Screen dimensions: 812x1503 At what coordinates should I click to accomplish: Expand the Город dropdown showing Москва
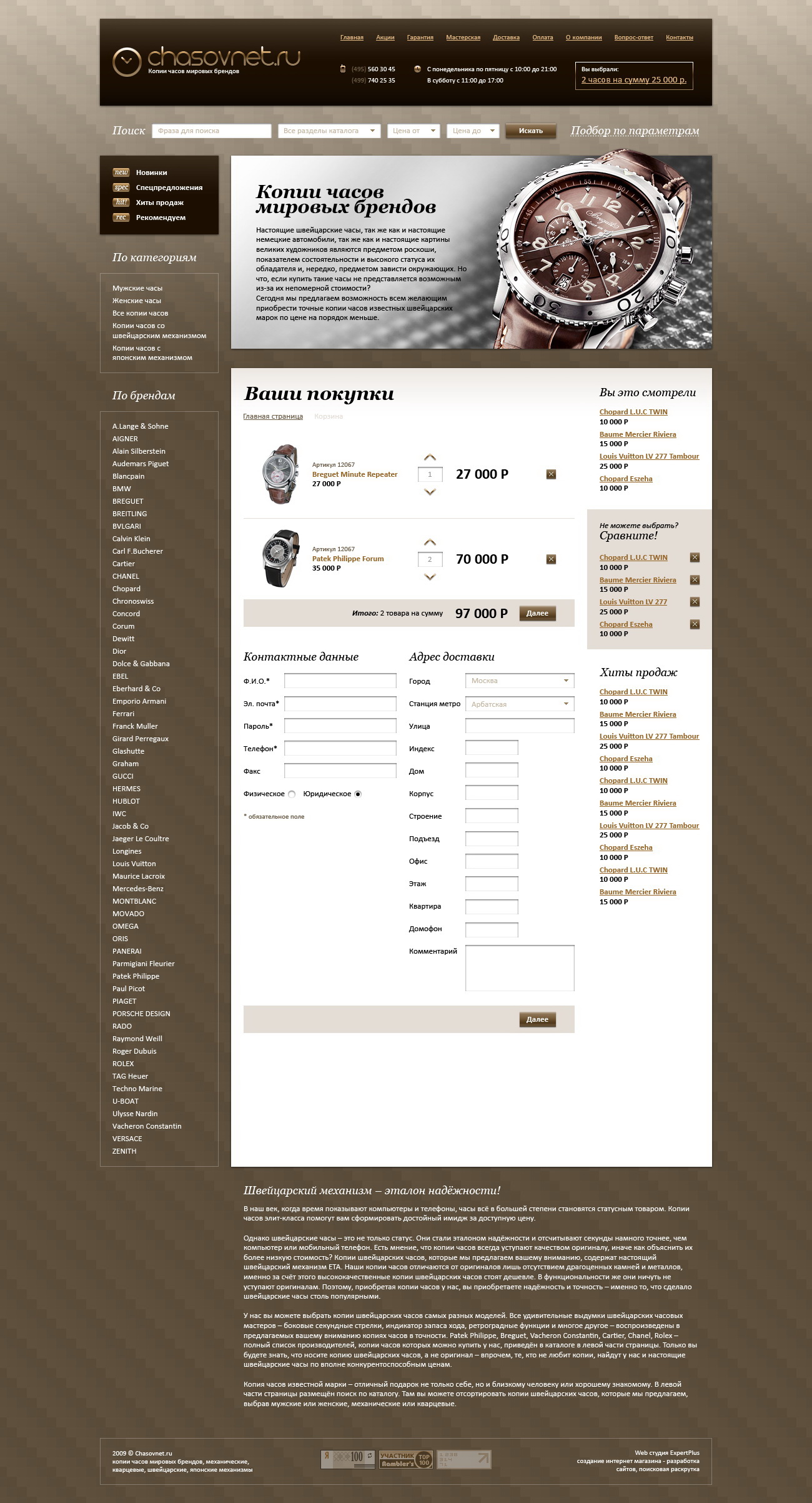[x=519, y=681]
